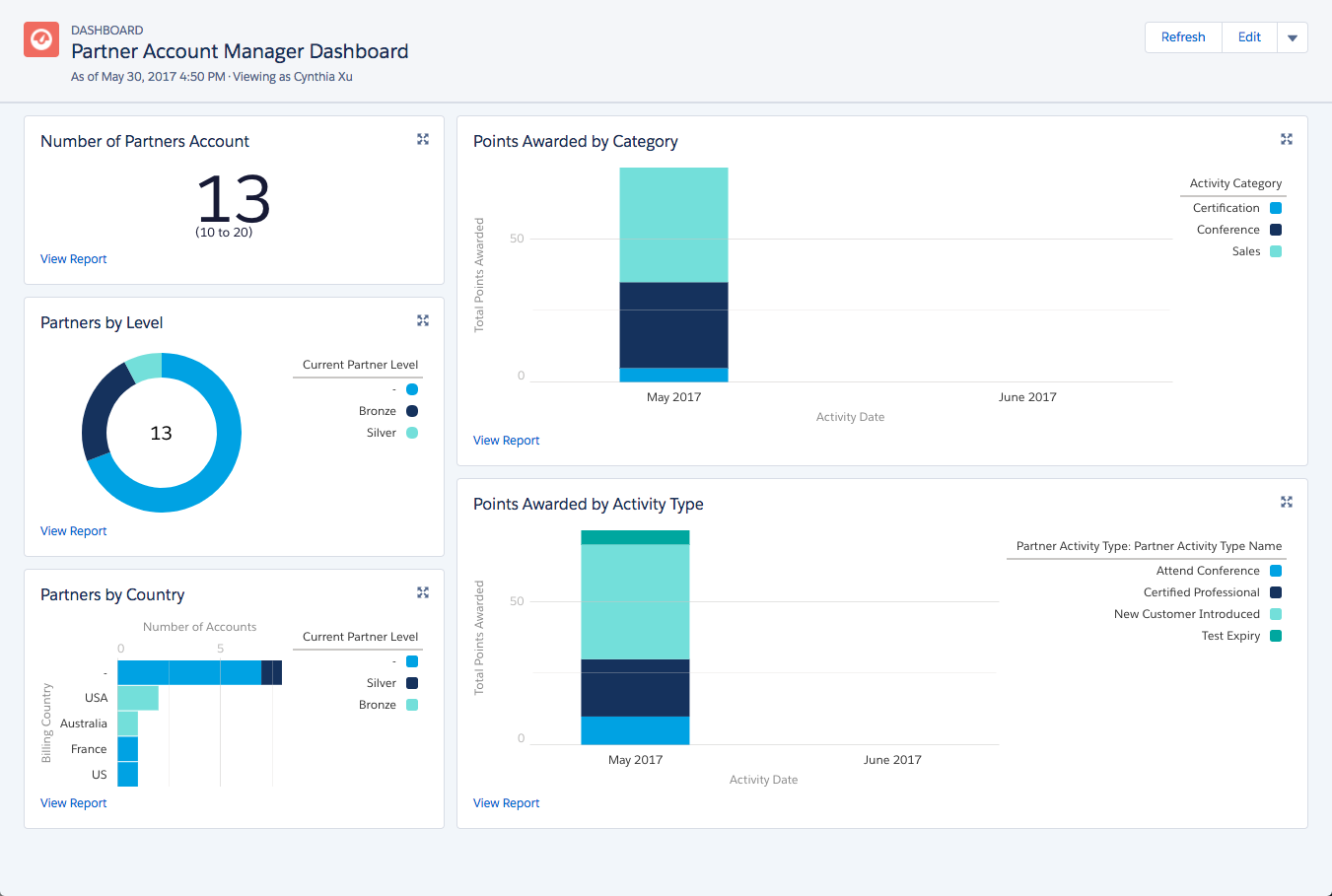Click the Refresh button

click(1182, 36)
